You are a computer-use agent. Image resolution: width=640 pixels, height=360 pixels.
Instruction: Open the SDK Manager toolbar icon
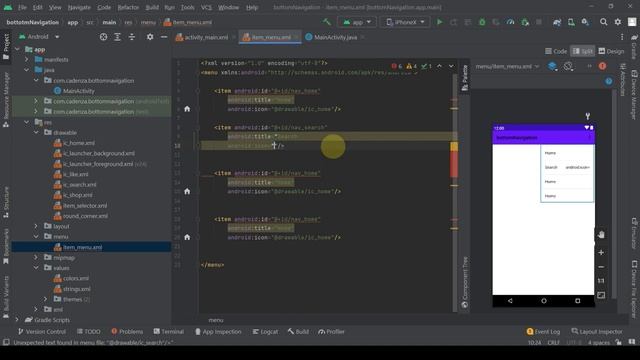[585, 22]
